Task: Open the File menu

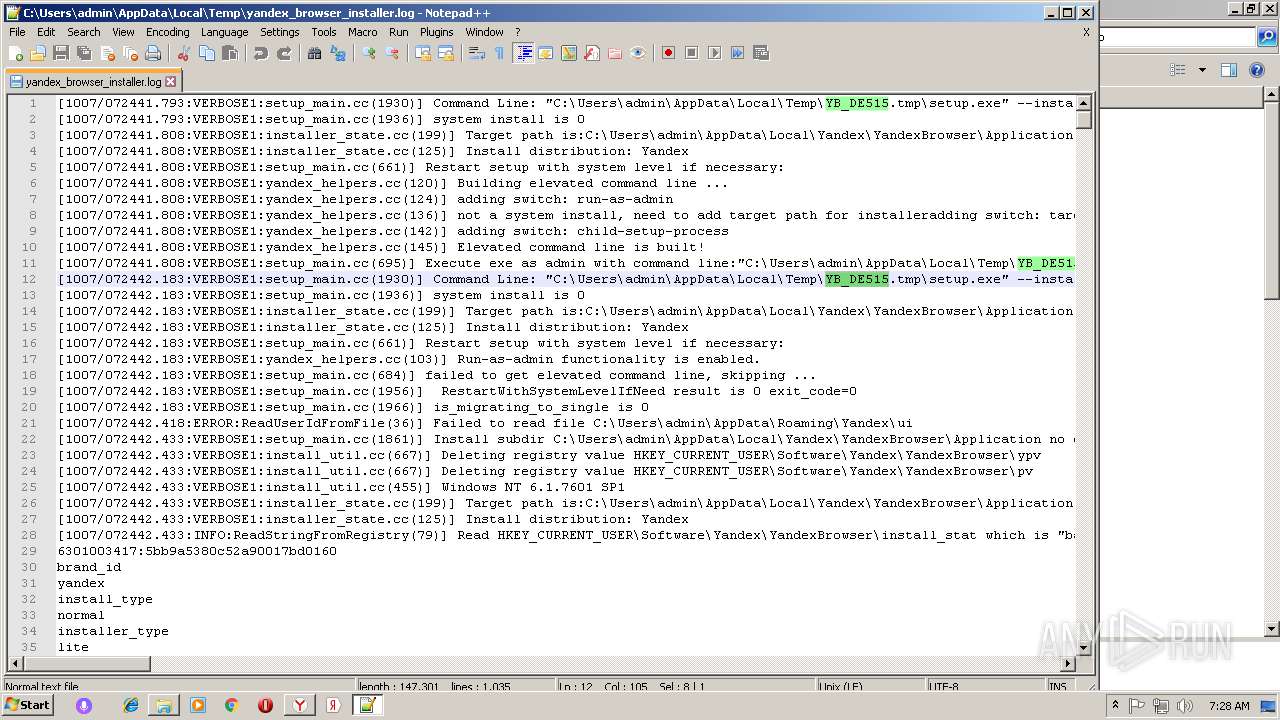Action: pos(17,32)
